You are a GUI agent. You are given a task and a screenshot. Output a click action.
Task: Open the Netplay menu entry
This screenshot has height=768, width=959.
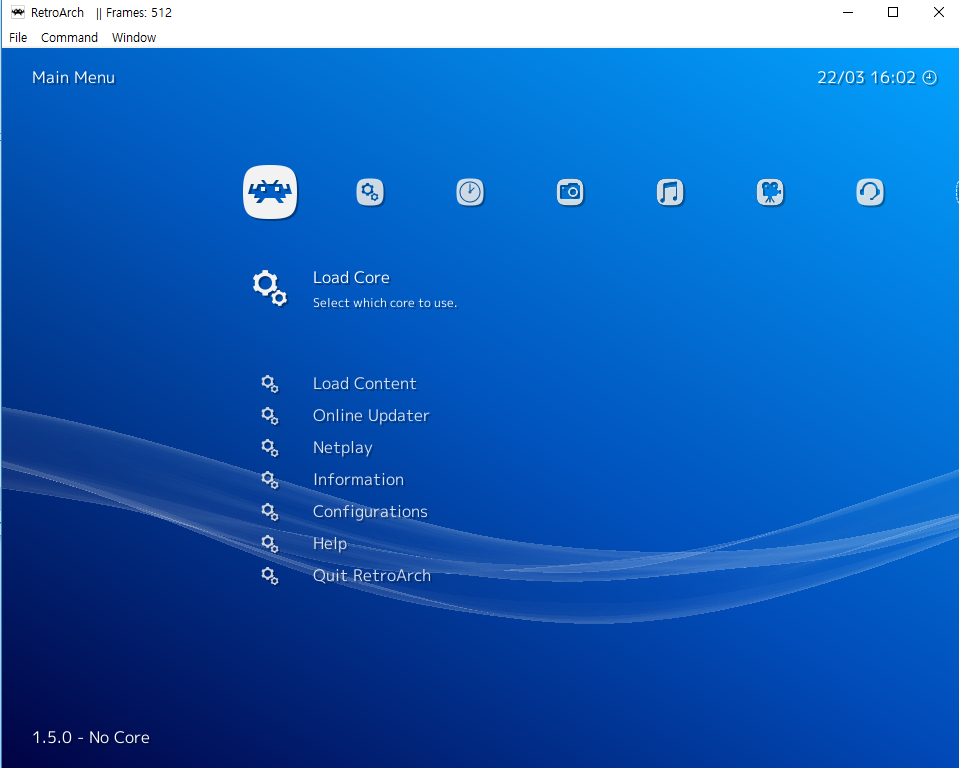coord(342,448)
